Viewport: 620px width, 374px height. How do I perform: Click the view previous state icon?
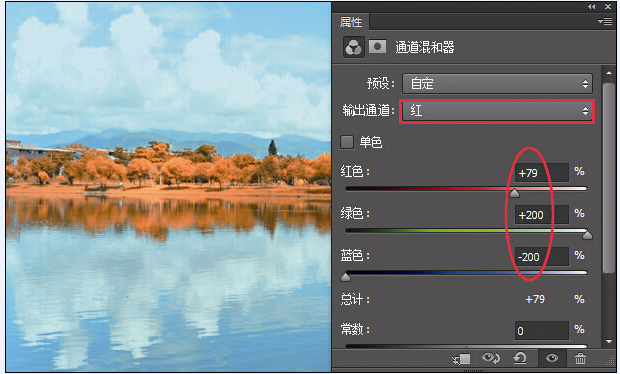point(491,359)
